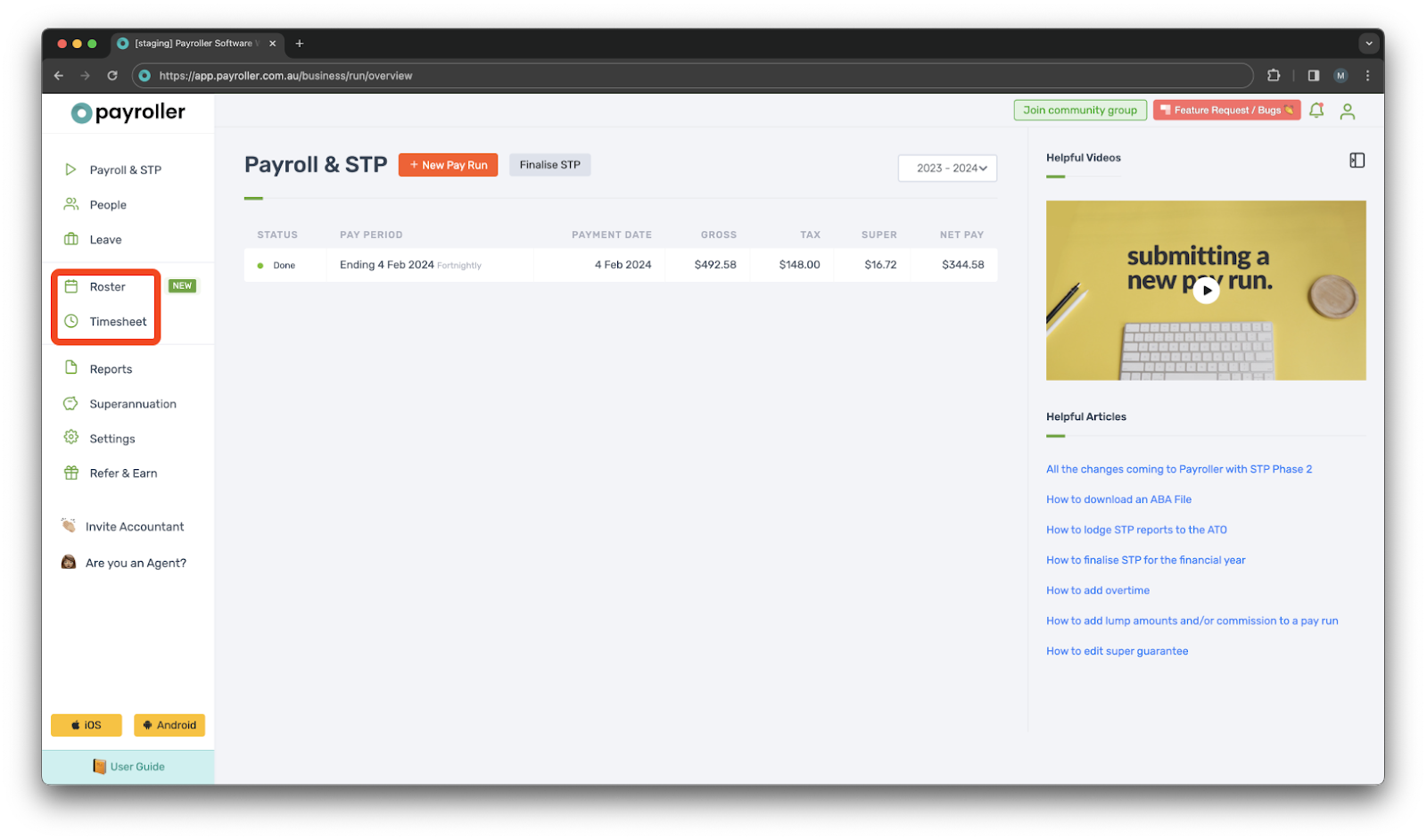Click the Payroll & STP play icon
The height and width of the screenshot is (840, 1427).
[x=70, y=169]
